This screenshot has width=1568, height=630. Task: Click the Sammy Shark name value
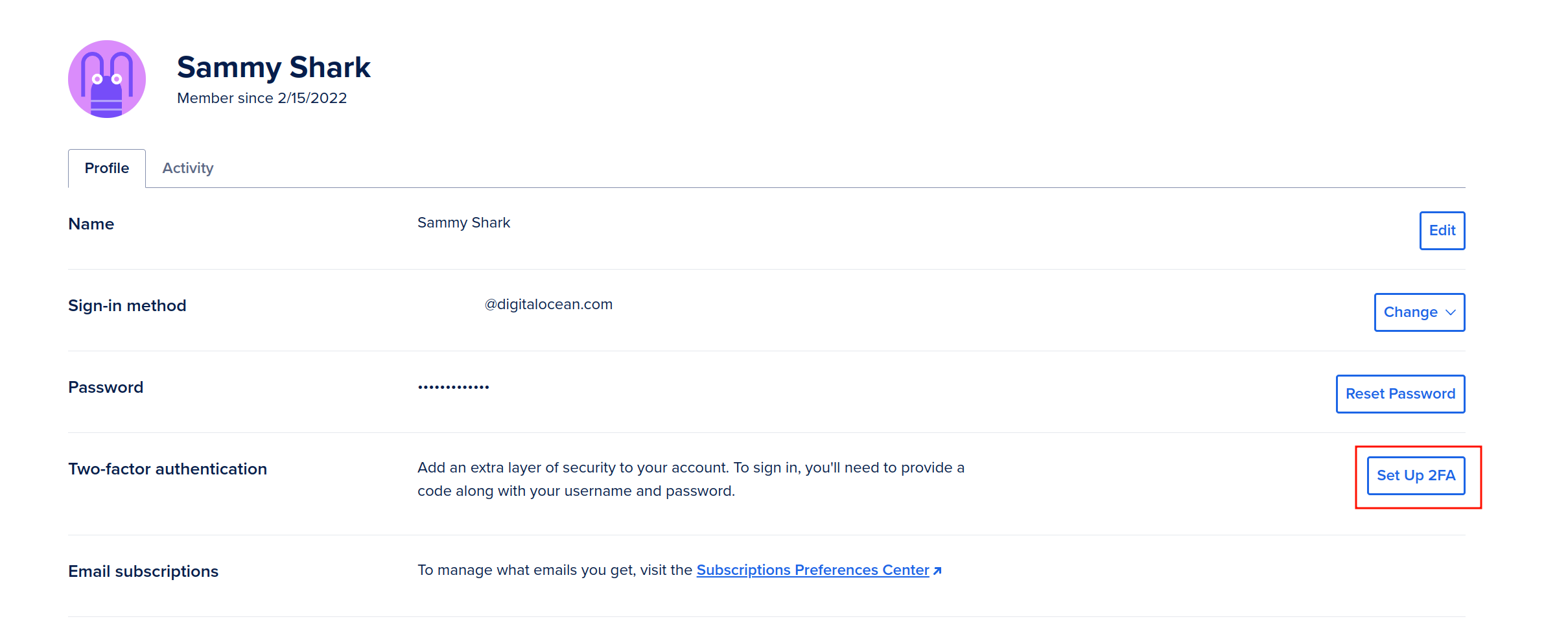pos(464,223)
